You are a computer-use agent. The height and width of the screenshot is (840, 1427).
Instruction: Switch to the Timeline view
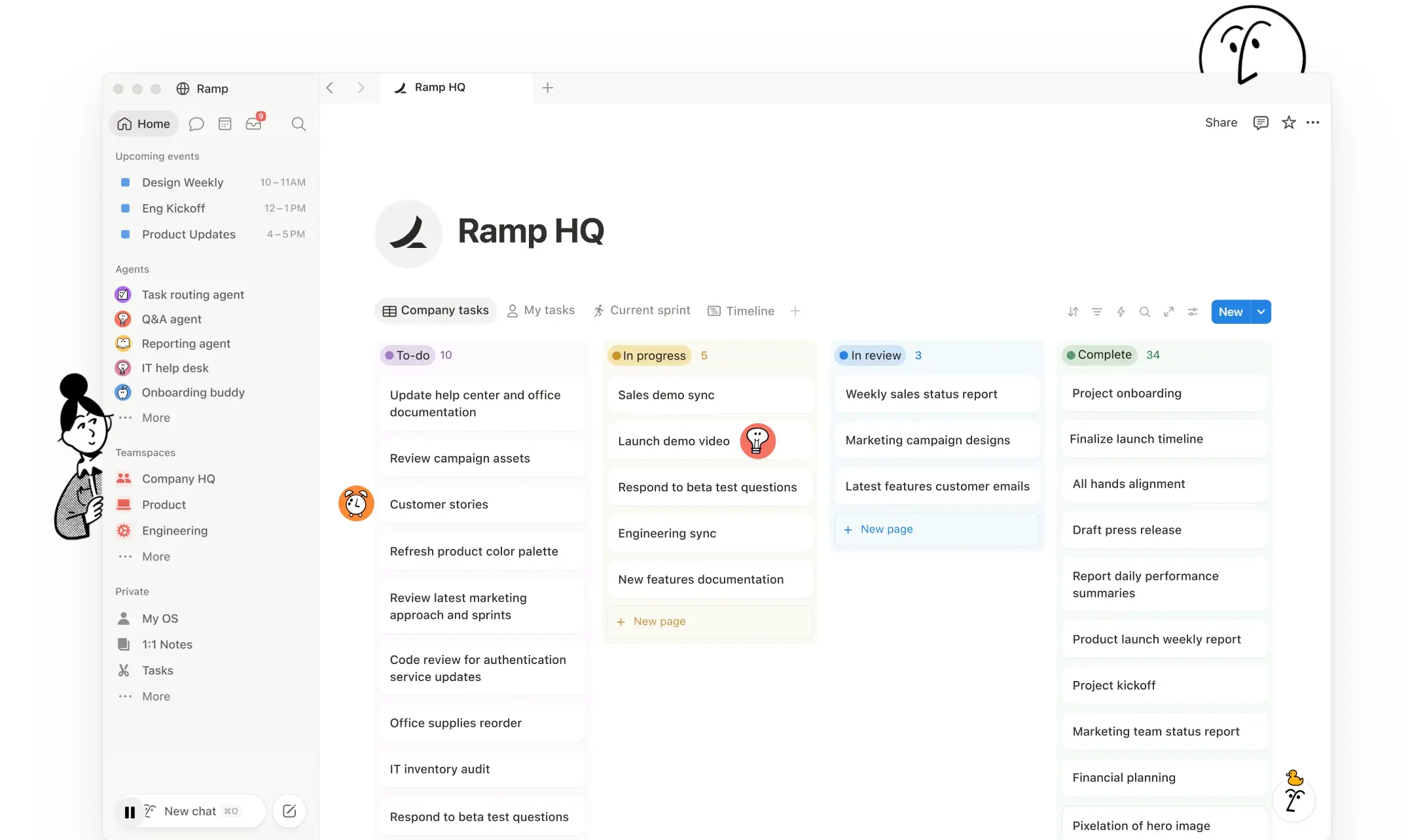pyautogui.click(x=741, y=311)
